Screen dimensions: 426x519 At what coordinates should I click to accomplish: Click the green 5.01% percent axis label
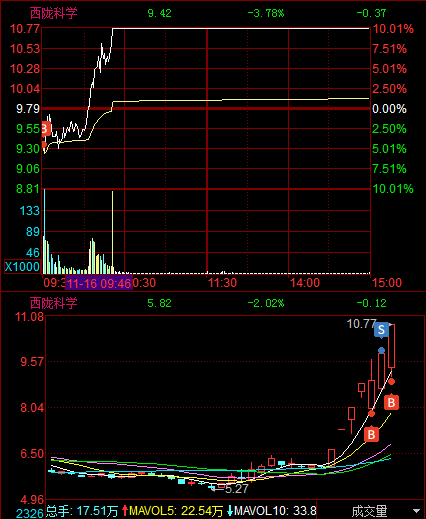pos(390,149)
